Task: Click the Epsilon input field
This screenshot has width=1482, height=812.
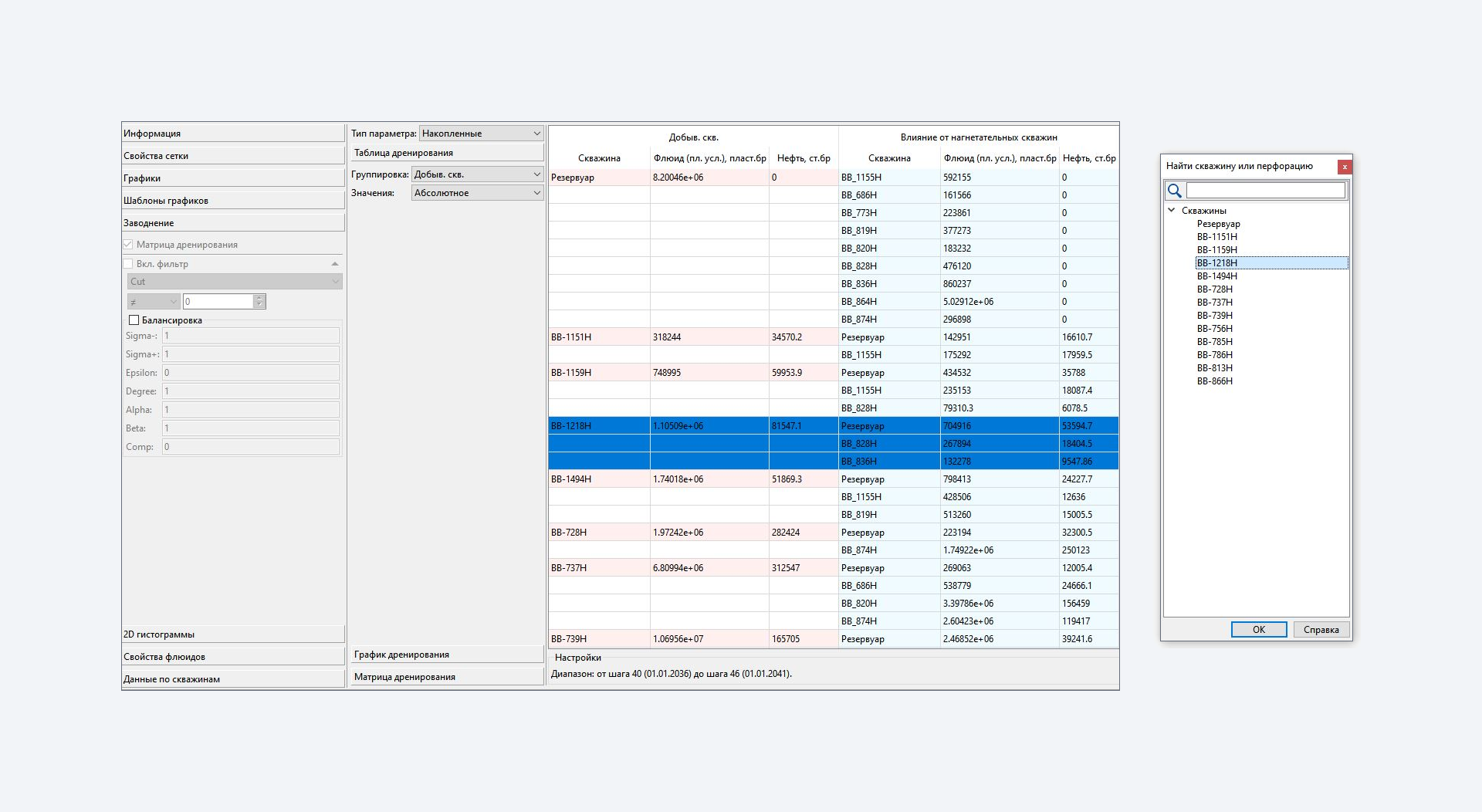Action: pos(251,373)
